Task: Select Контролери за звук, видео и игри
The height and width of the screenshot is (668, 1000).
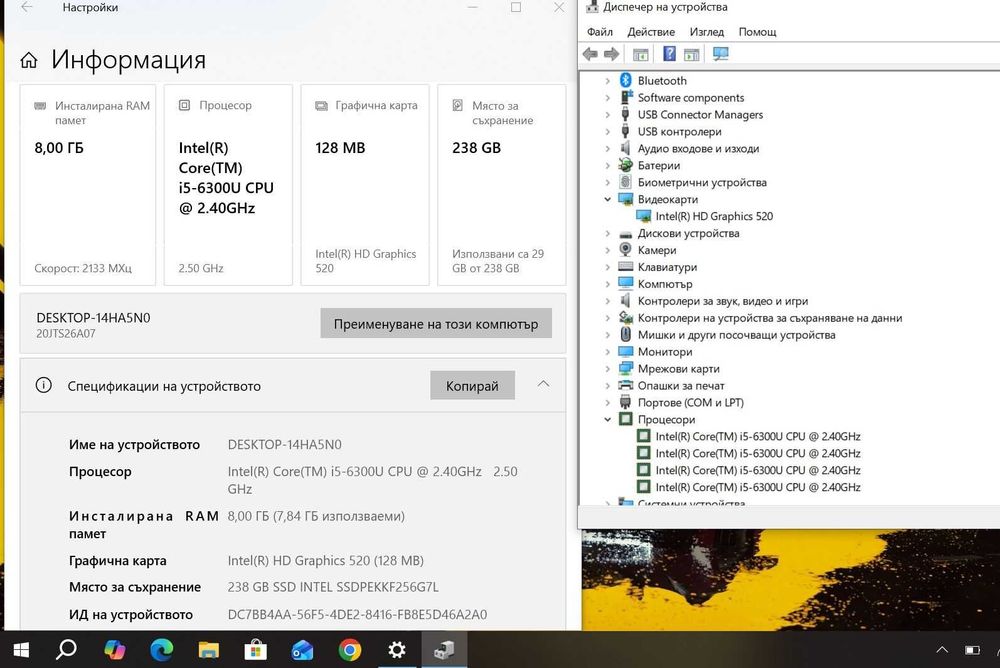Action: coord(723,301)
